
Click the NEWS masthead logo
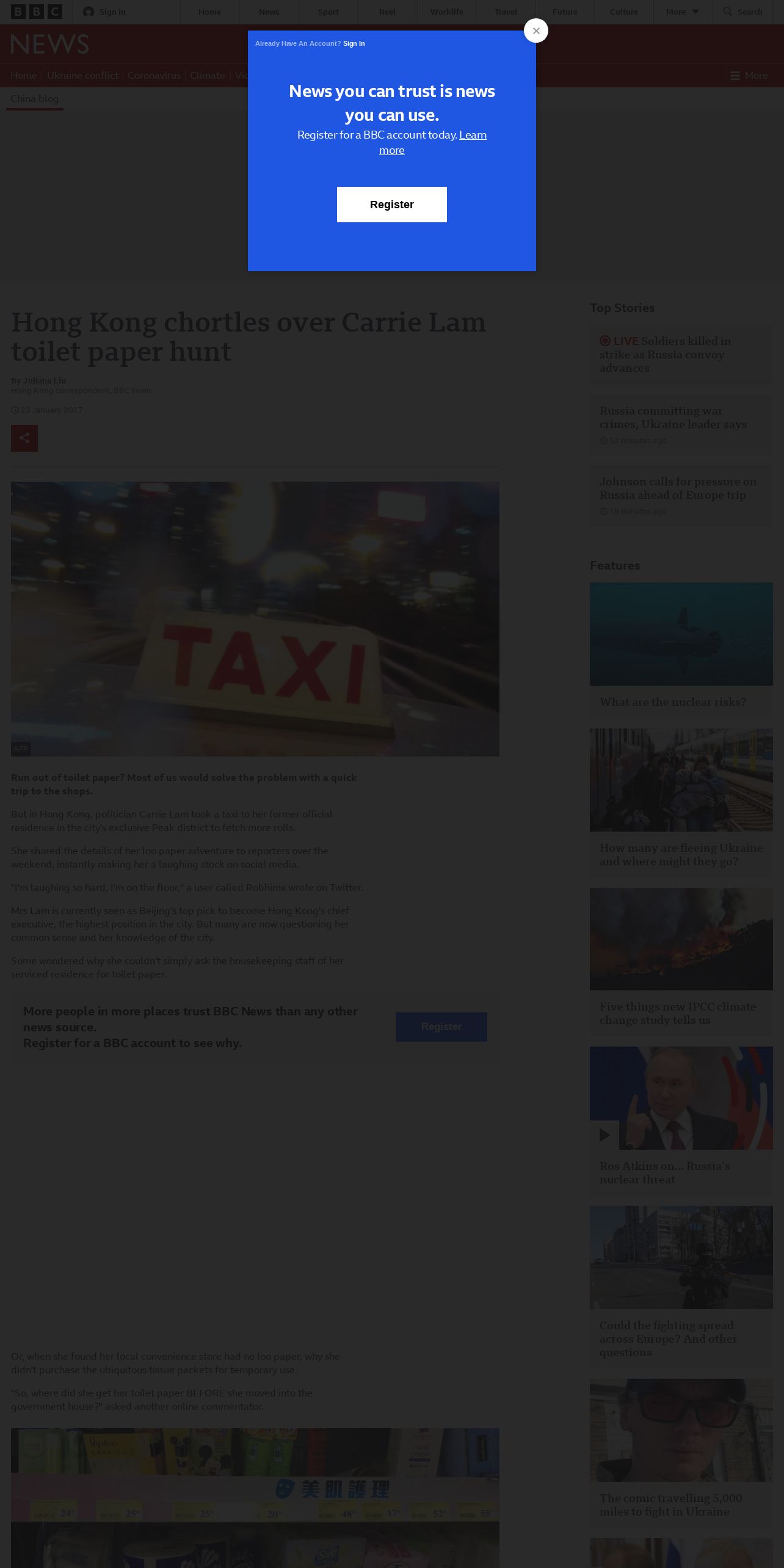pyautogui.click(x=49, y=44)
